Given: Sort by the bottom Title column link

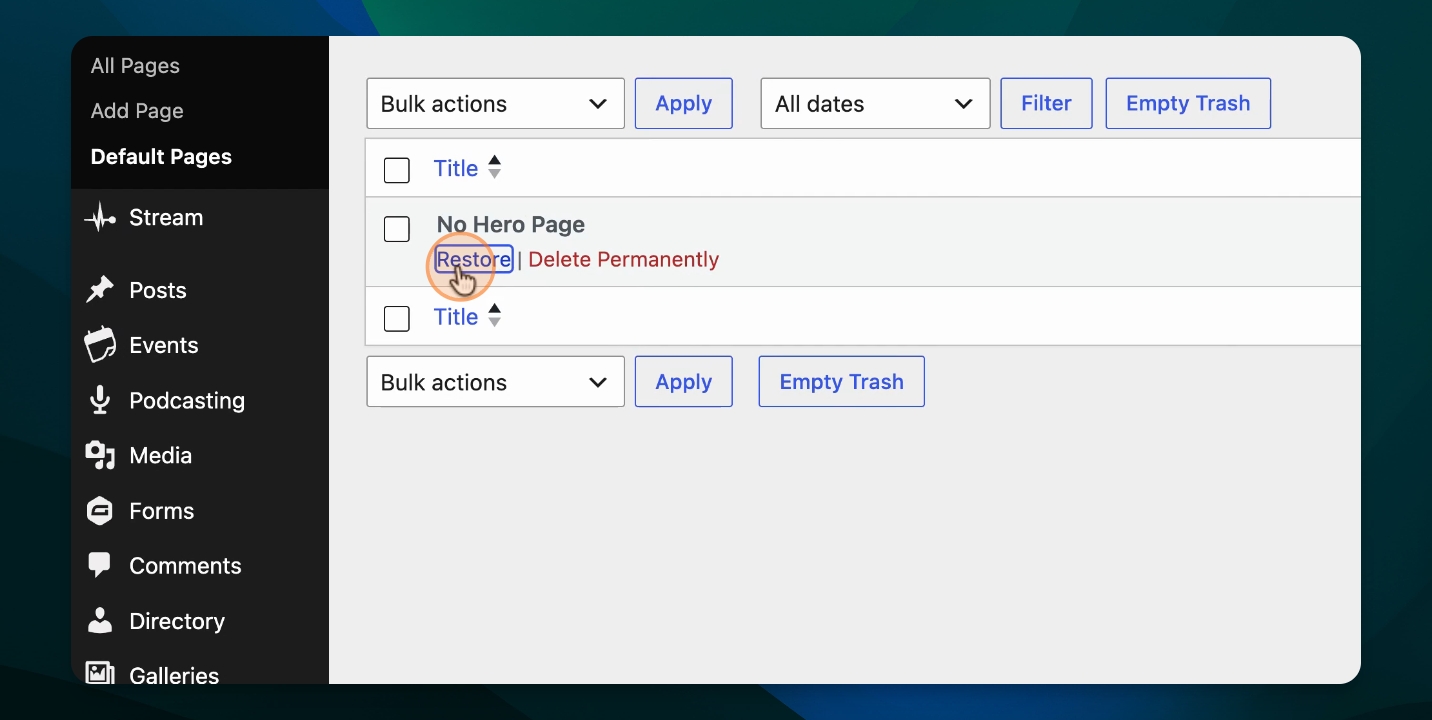Looking at the screenshot, I should (x=456, y=317).
